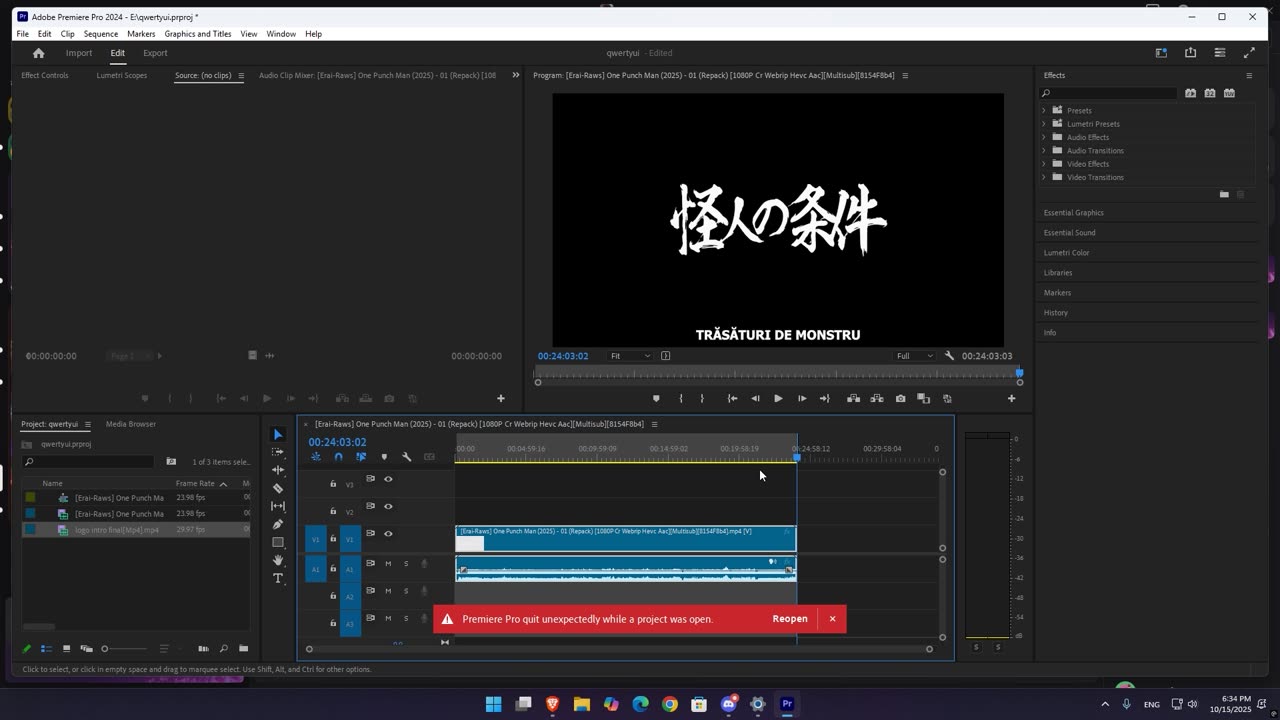The image size is (1280, 720).
Task: Play the sequence in the Program monitor
Action: pyautogui.click(x=778, y=398)
